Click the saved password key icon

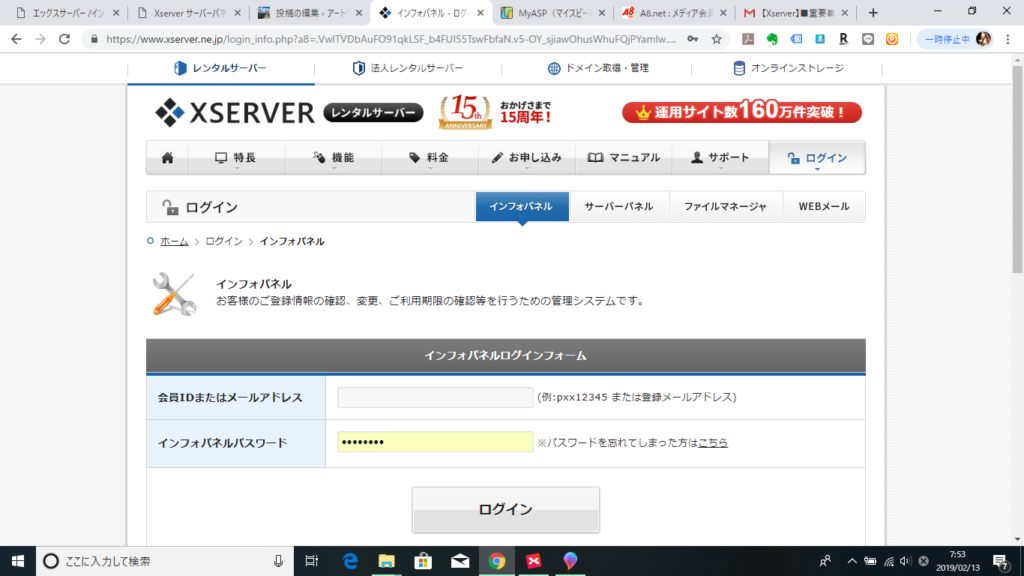(x=692, y=39)
